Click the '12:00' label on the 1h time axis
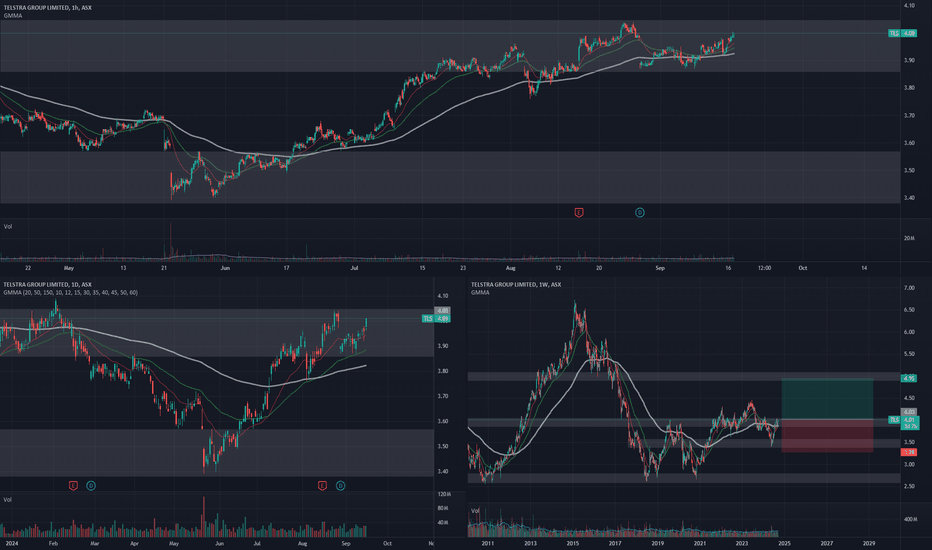Screen dimensions: 932x550 tap(764, 268)
